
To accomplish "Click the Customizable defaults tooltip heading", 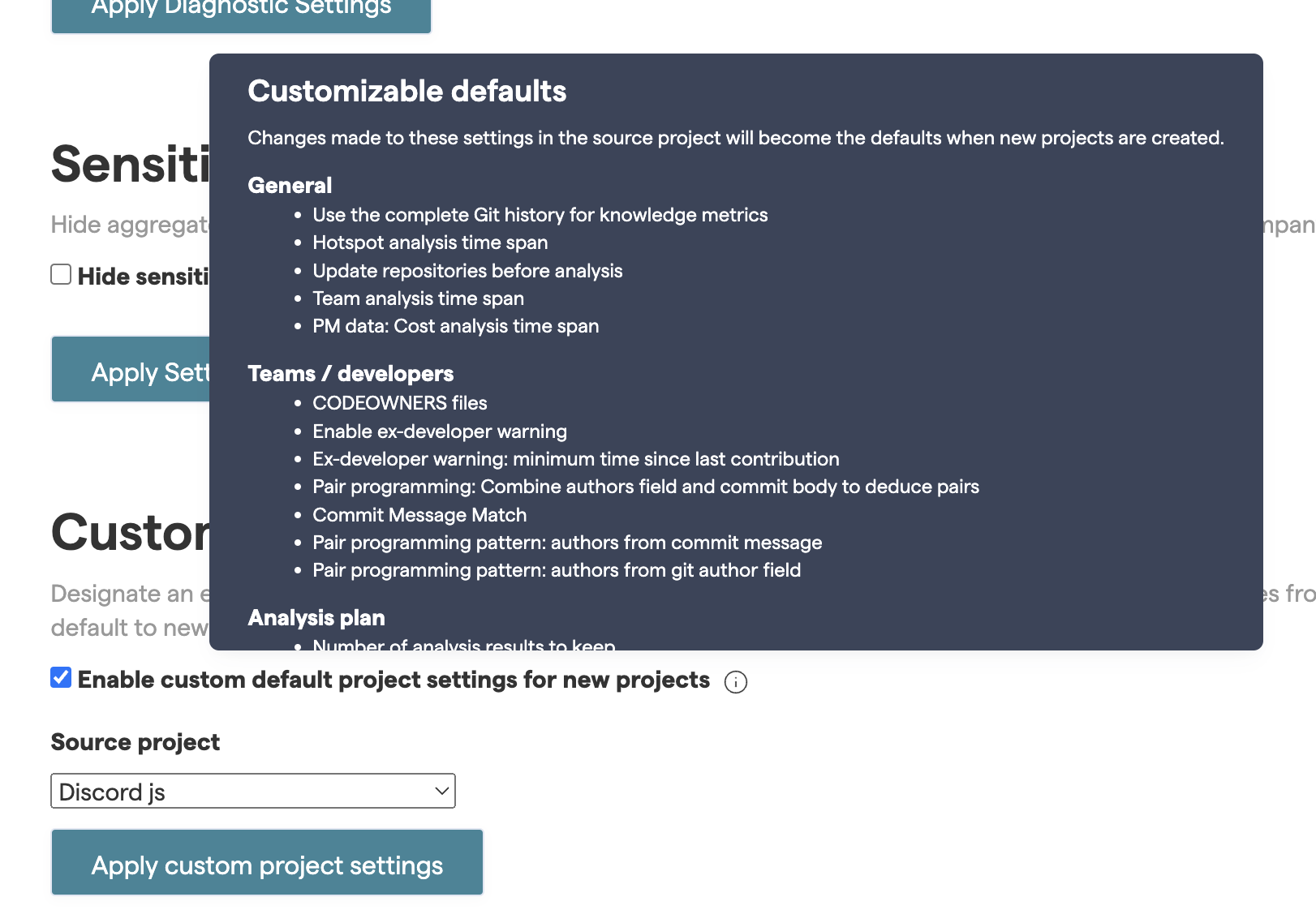I will click(x=406, y=92).
